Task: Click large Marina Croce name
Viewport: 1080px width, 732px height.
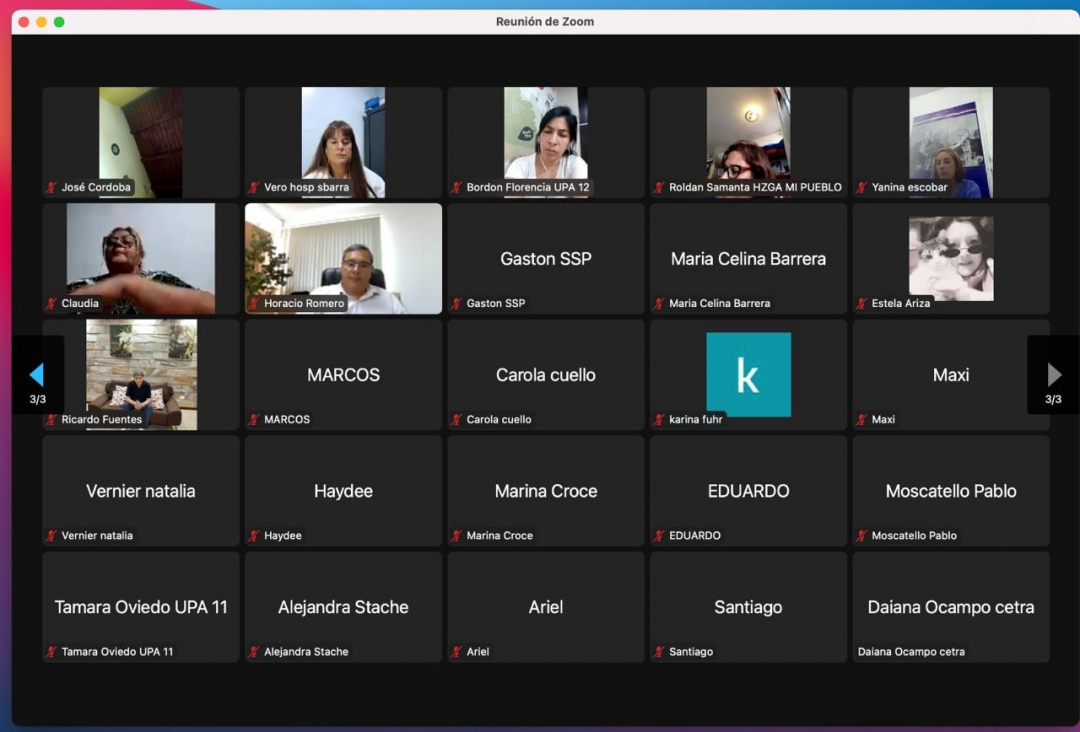Action: tap(546, 491)
